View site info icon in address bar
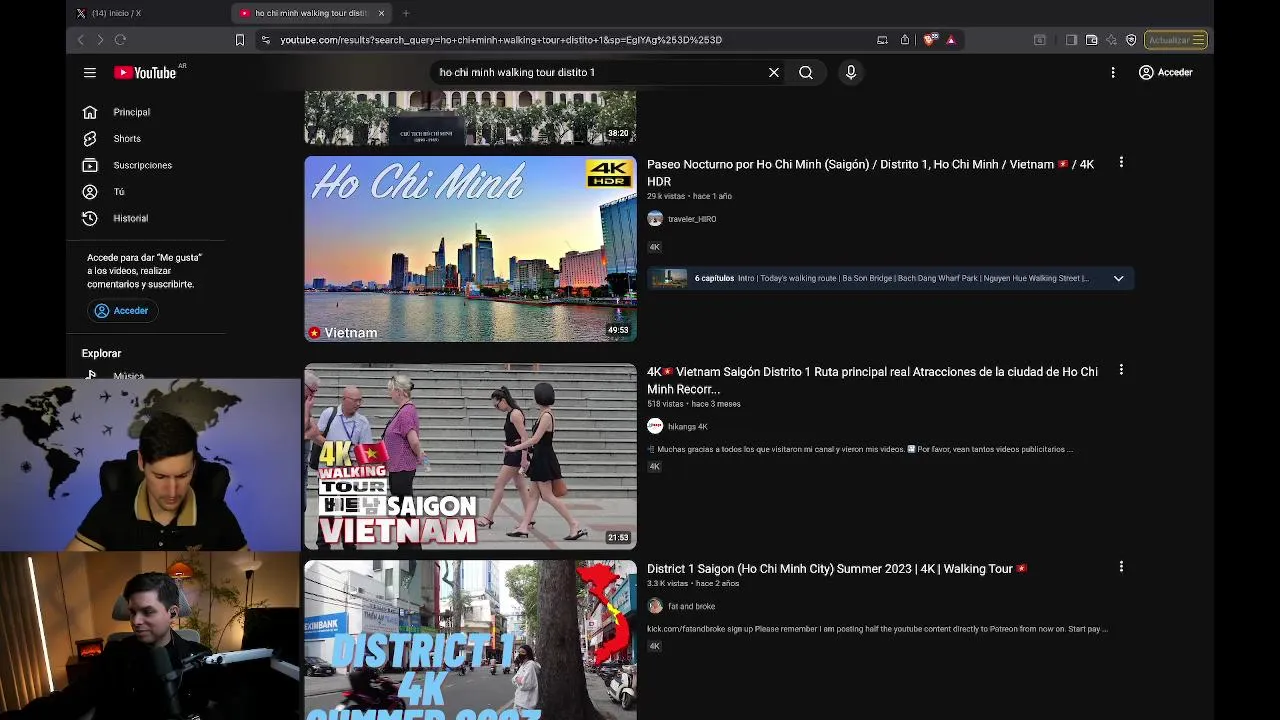Viewport: 1280px width, 720px height. point(265,40)
